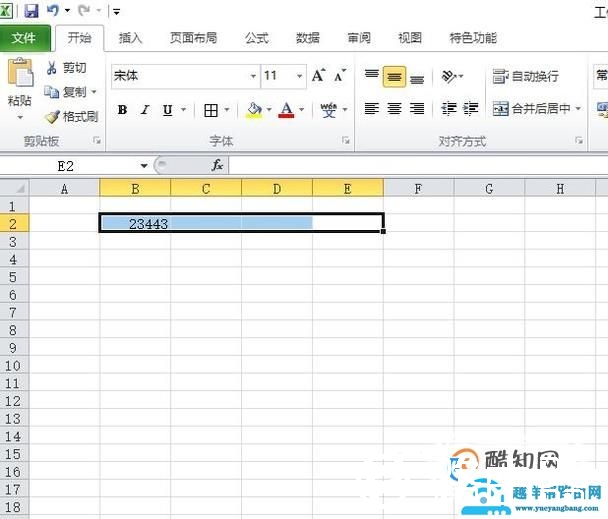
Task: Expand the font color dropdown arrow
Action: 302,110
